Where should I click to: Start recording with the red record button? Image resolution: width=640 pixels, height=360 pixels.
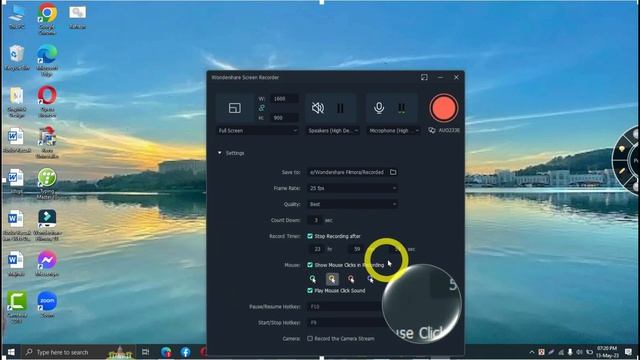[444, 108]
